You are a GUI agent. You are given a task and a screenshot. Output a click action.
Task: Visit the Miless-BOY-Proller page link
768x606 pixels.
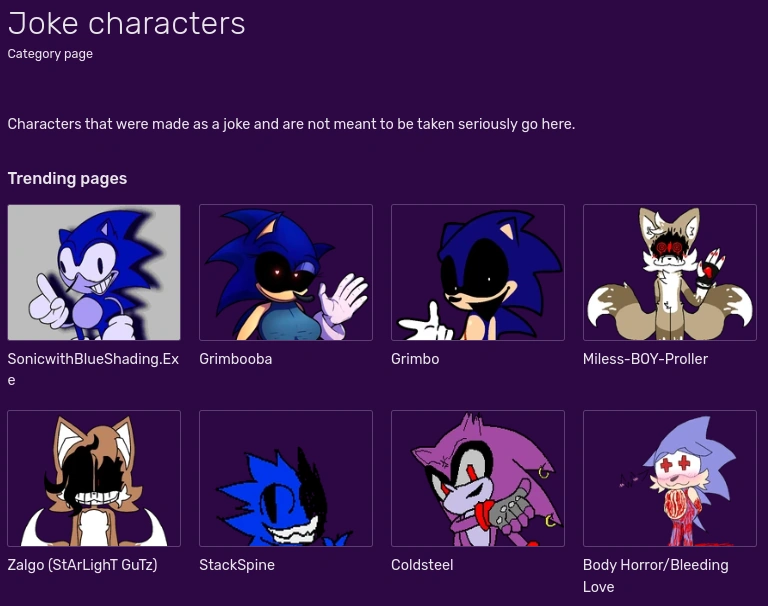(x=645, y=359)
